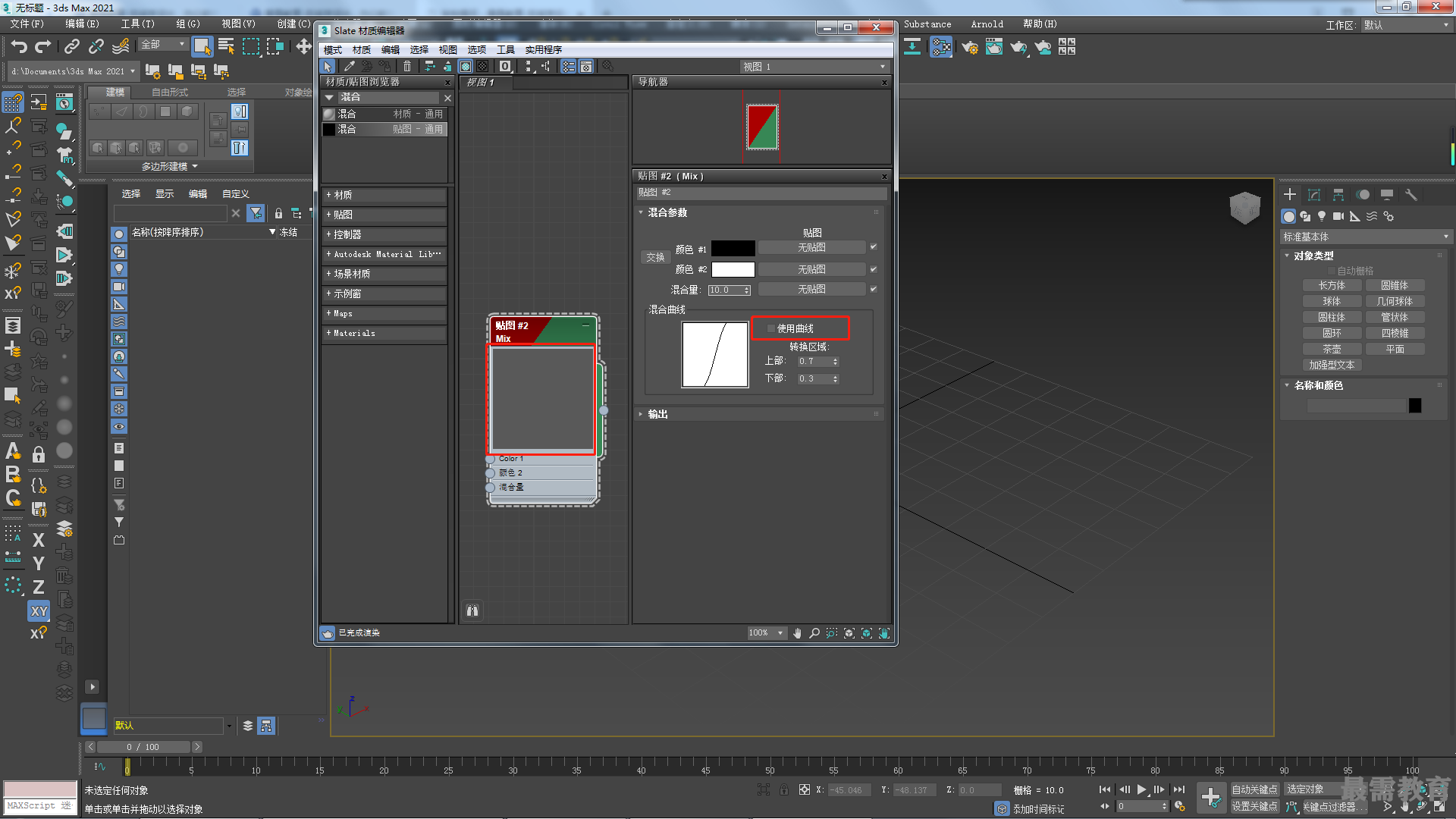Click the Zoom magnifier in Slate status bar
Image resolution: width=1456 pixels, height=819 pixels.
coord(814,633)
